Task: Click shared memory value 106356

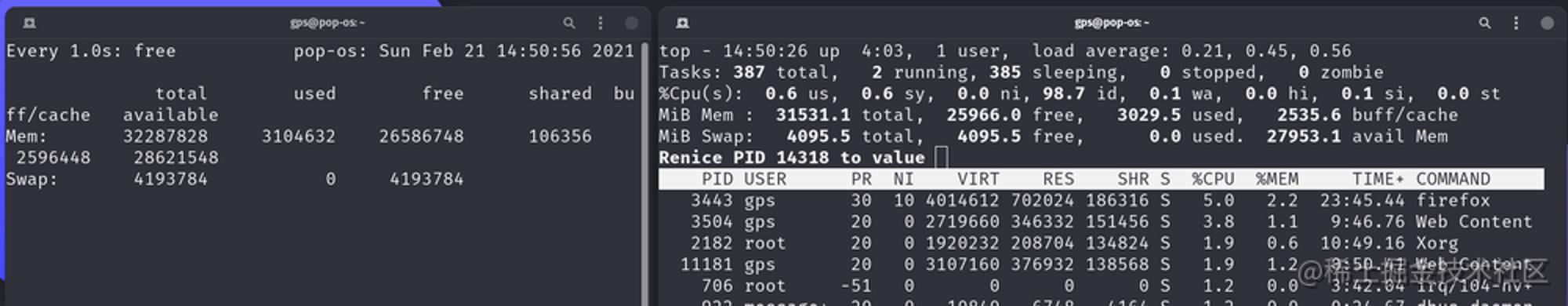Action: point(560,137)
